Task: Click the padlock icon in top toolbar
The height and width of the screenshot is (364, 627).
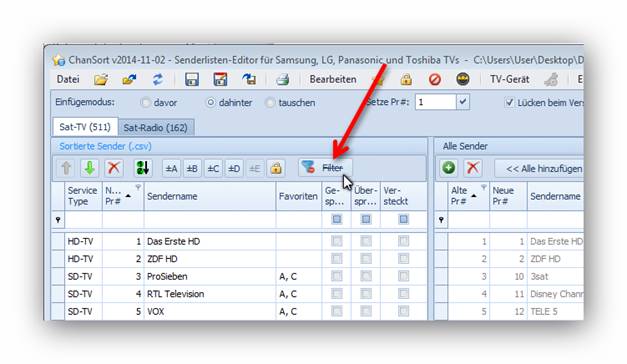Action: pos(406,80)
